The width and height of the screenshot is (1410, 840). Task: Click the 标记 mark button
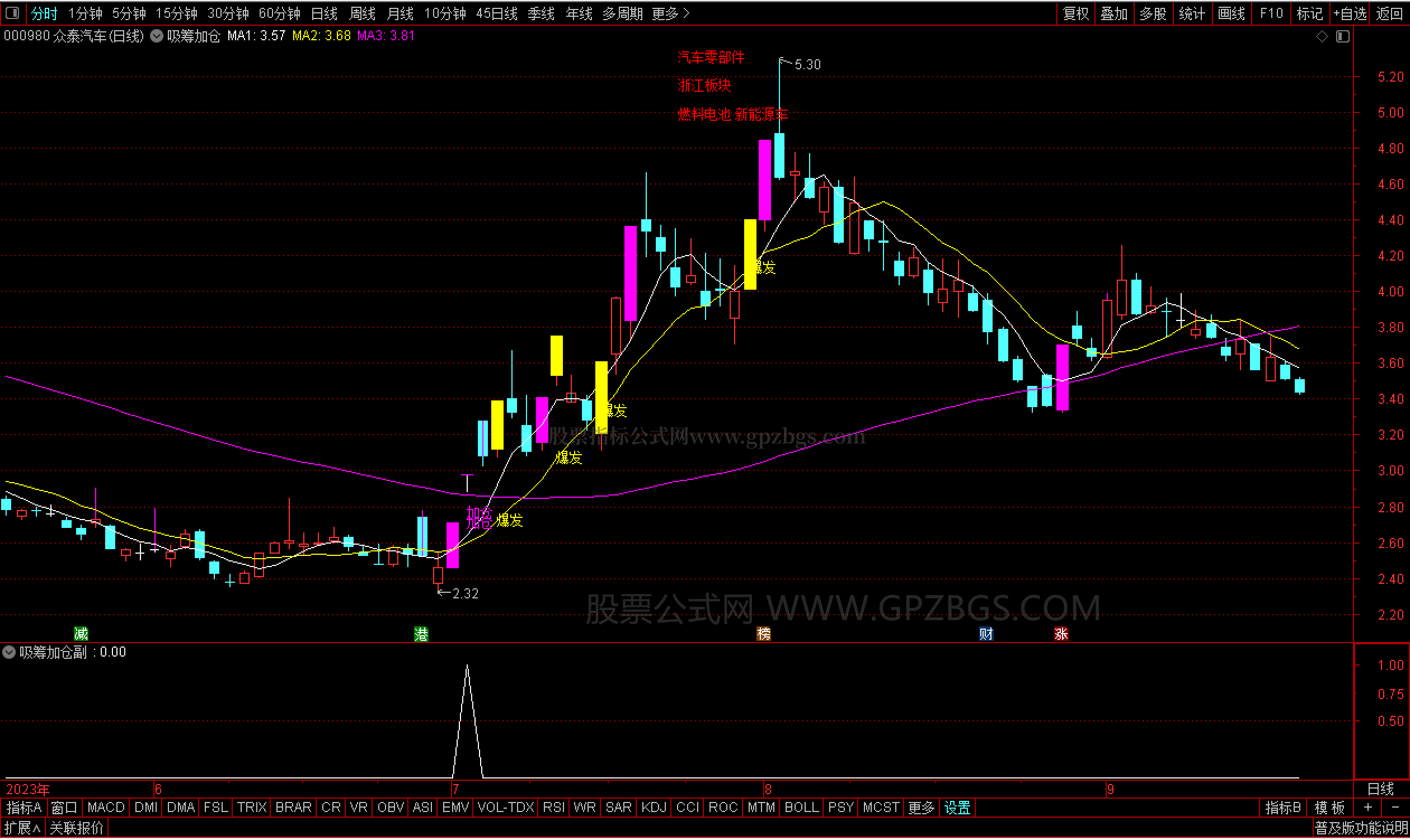pyautogui.click(x=1309, y=13)
